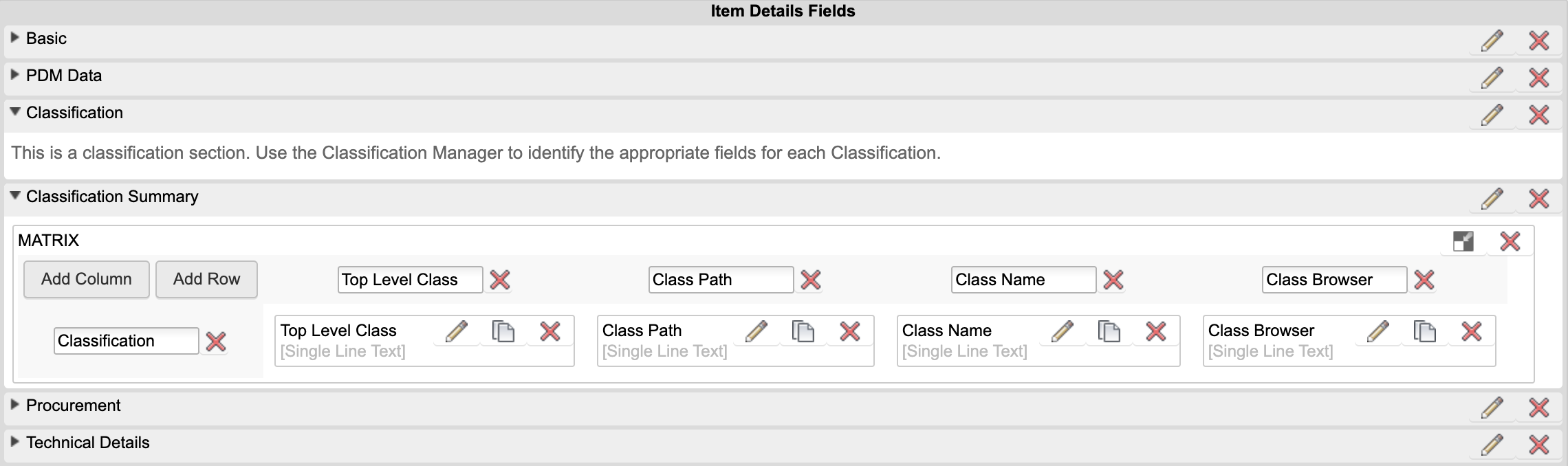This screenshot has height=466, width=1568.
Task: Delete the PDM Data section
Action: [1538, 78]
